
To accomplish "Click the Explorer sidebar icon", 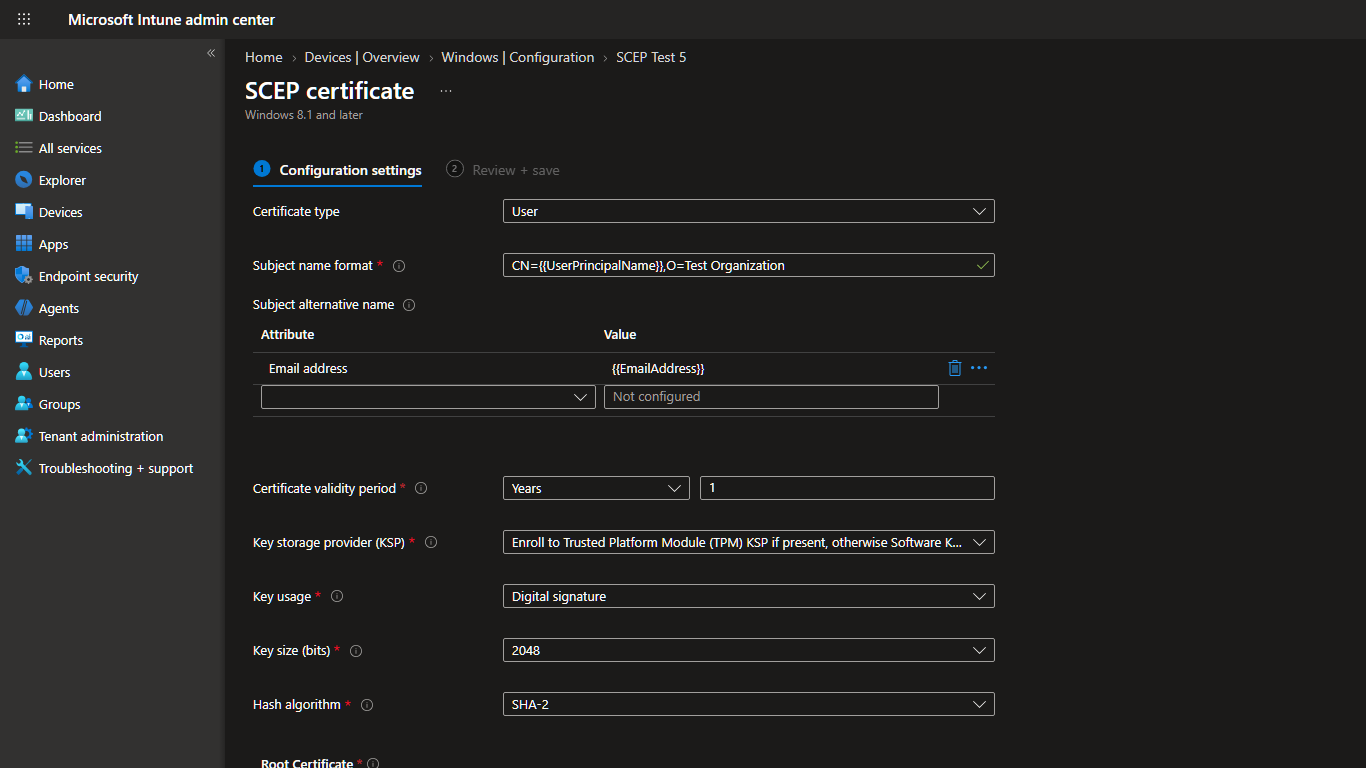I will pos(24,180).
